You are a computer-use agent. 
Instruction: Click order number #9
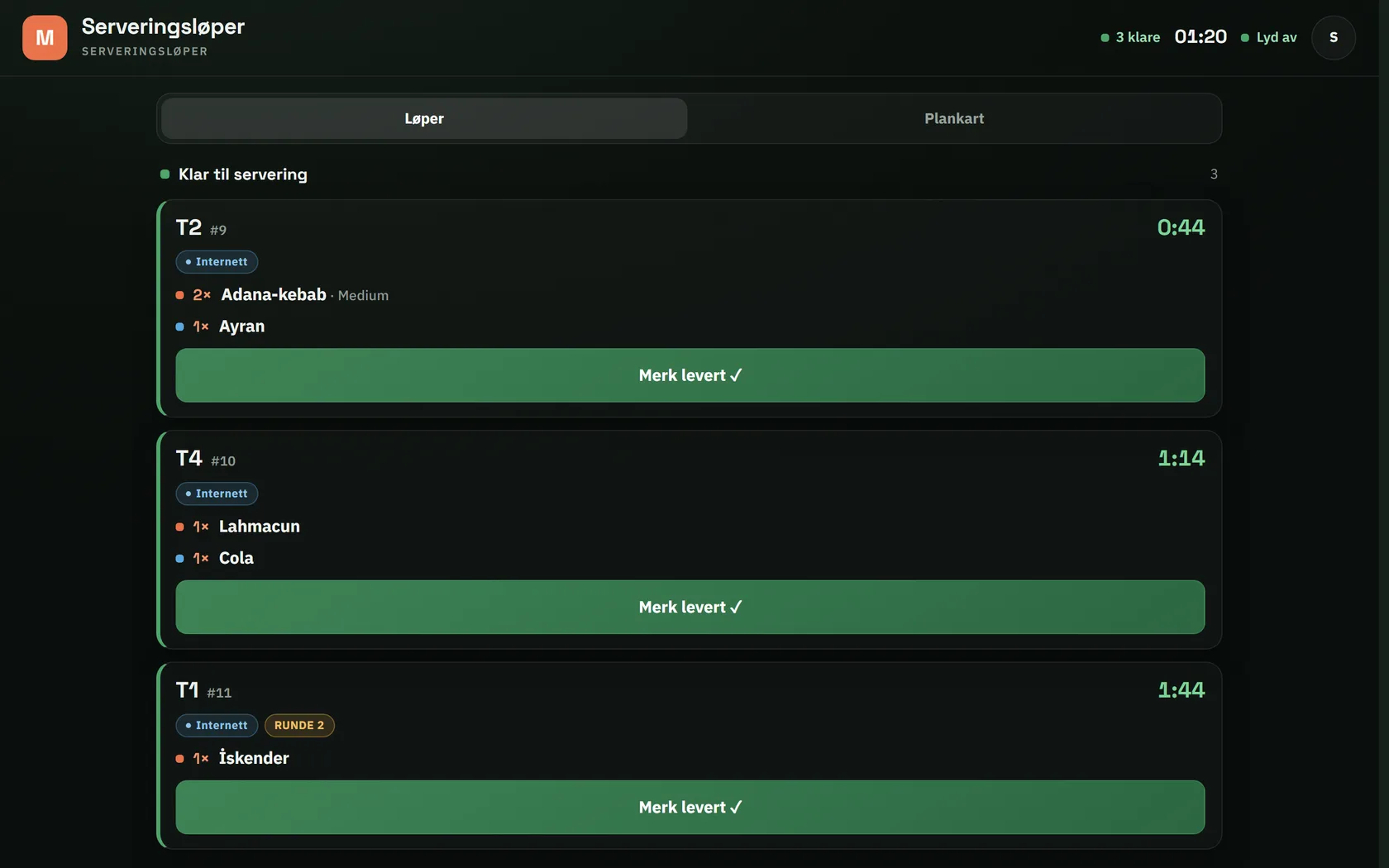[218, 230]
